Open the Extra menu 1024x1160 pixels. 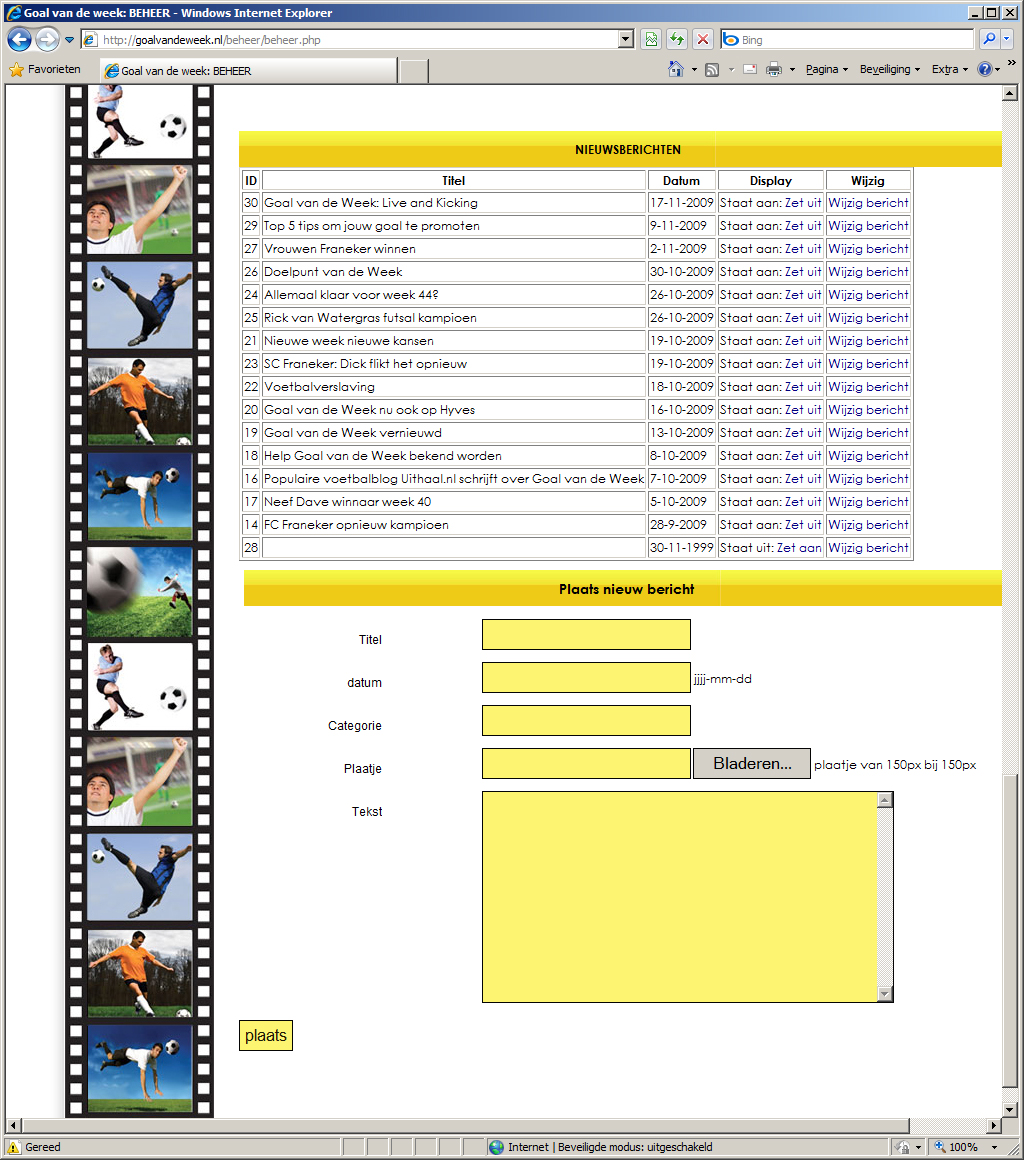coord(949,70)
